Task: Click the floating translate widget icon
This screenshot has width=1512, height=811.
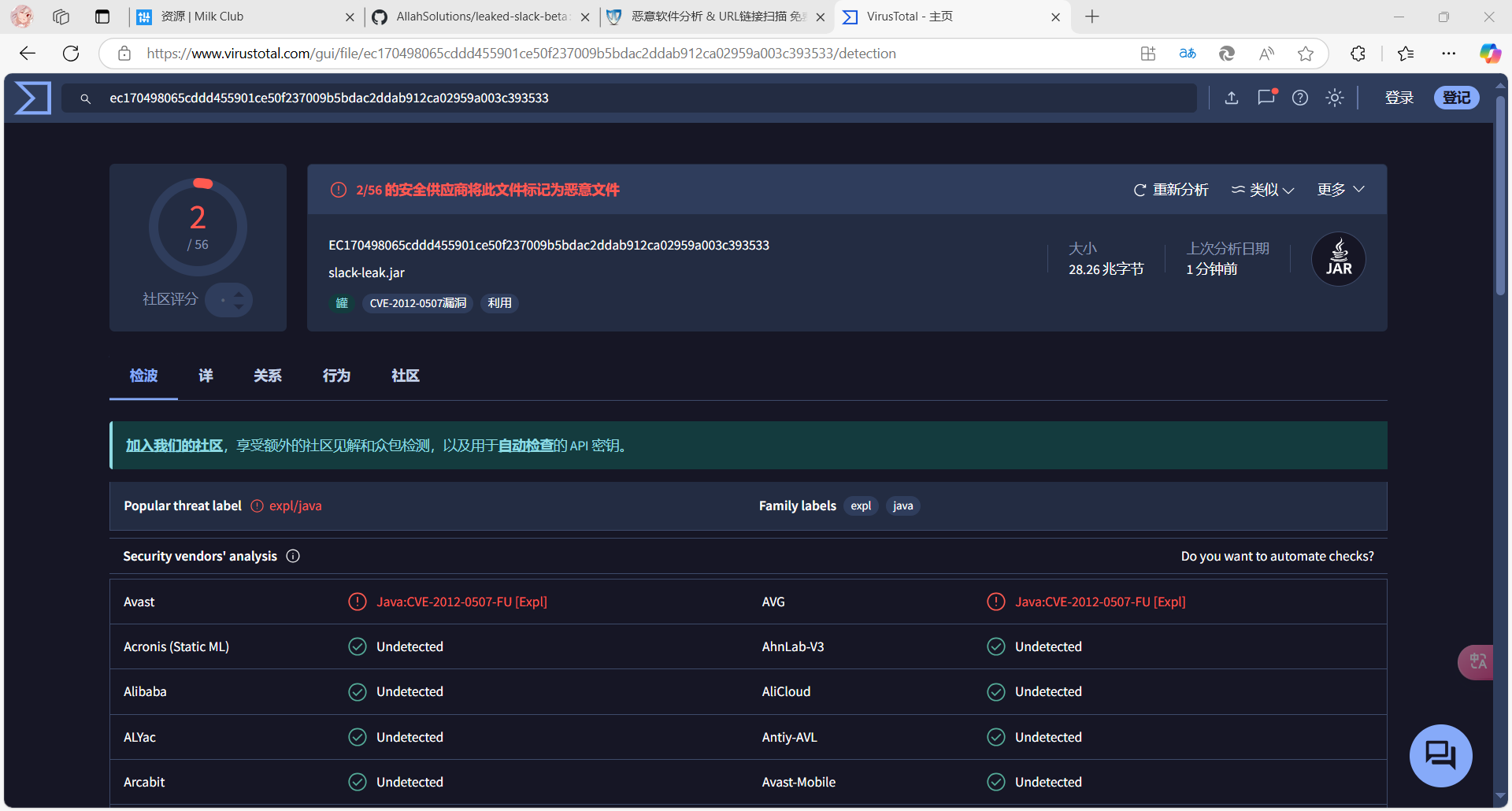Action: click(x=1477, y=661)
